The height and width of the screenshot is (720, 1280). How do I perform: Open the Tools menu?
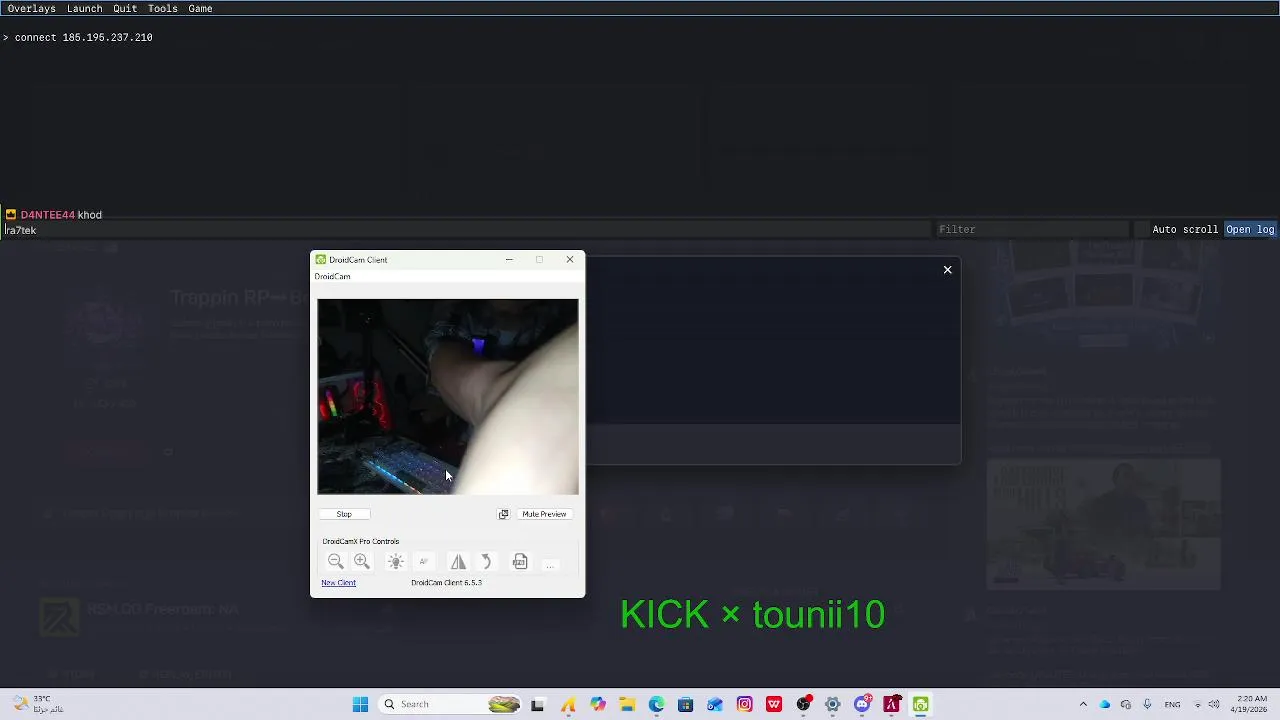tap(163, 8)
